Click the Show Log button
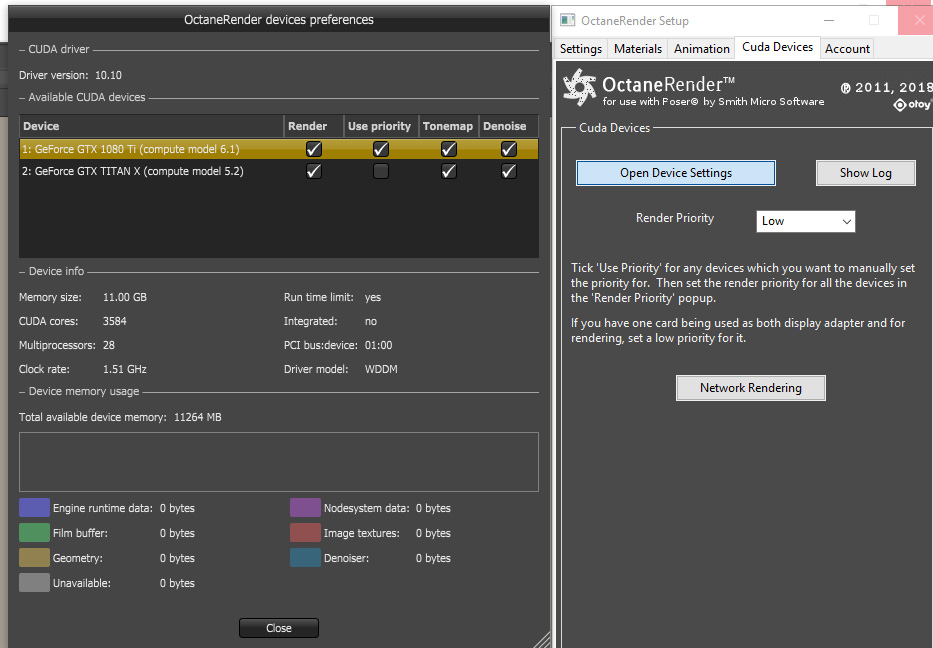 (866, 173)
